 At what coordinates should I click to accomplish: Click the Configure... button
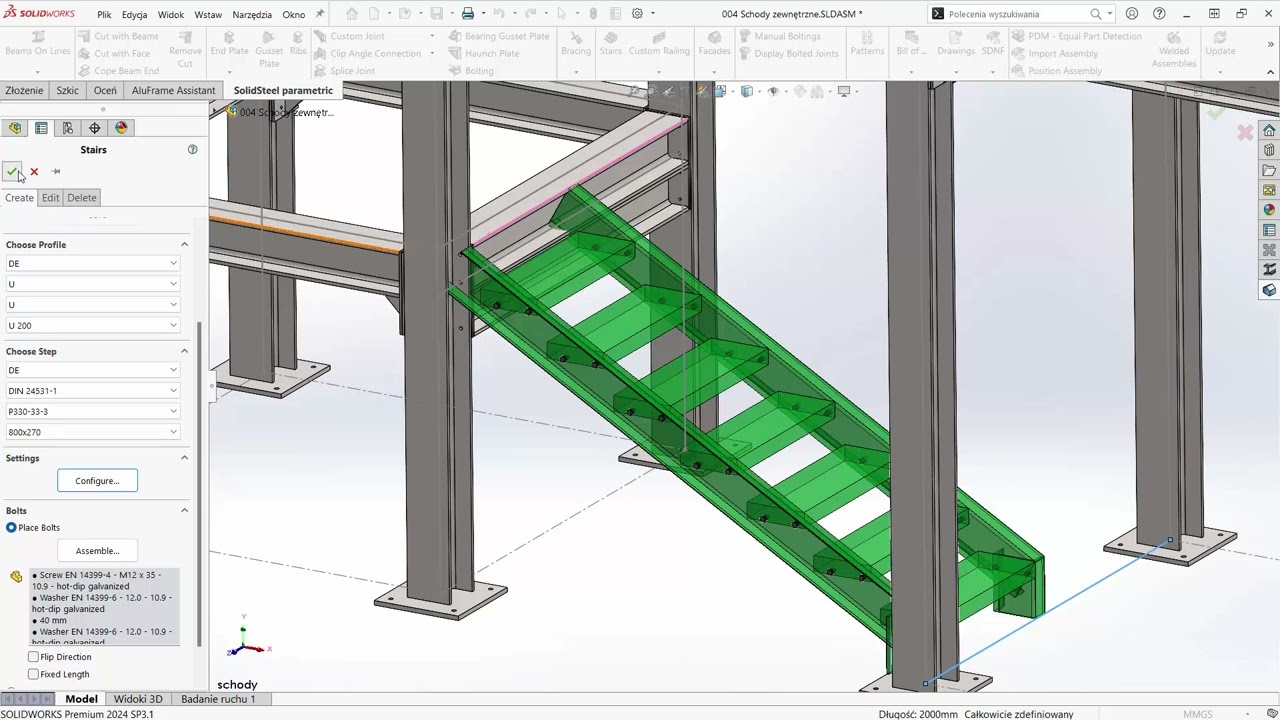97,481
